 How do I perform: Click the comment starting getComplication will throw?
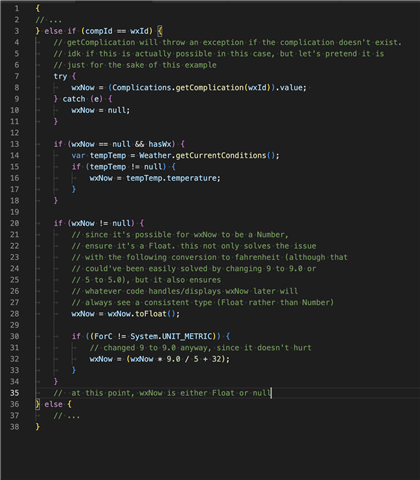click(x=228, y=42)
